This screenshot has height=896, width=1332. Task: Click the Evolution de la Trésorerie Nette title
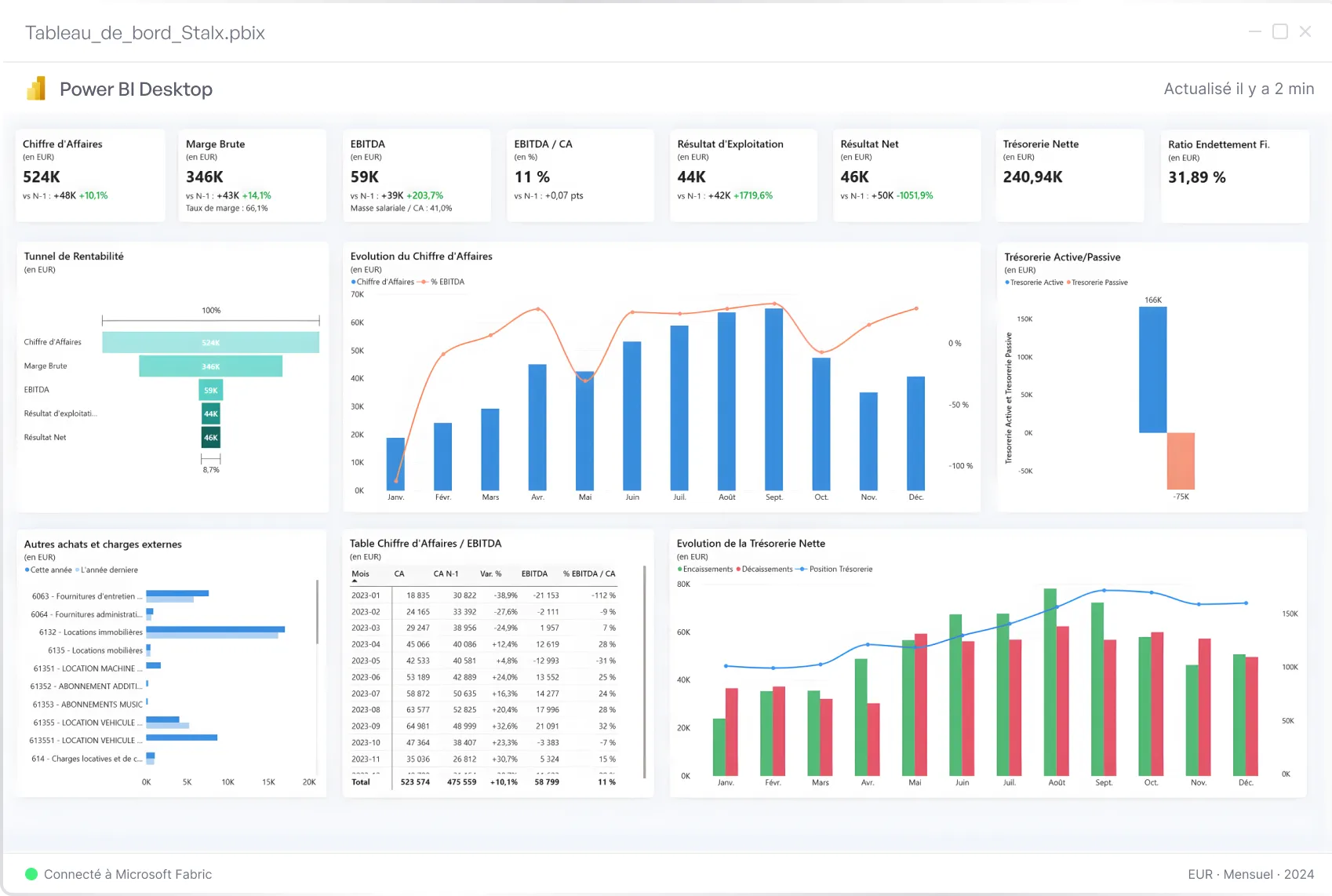pos(751,544)
